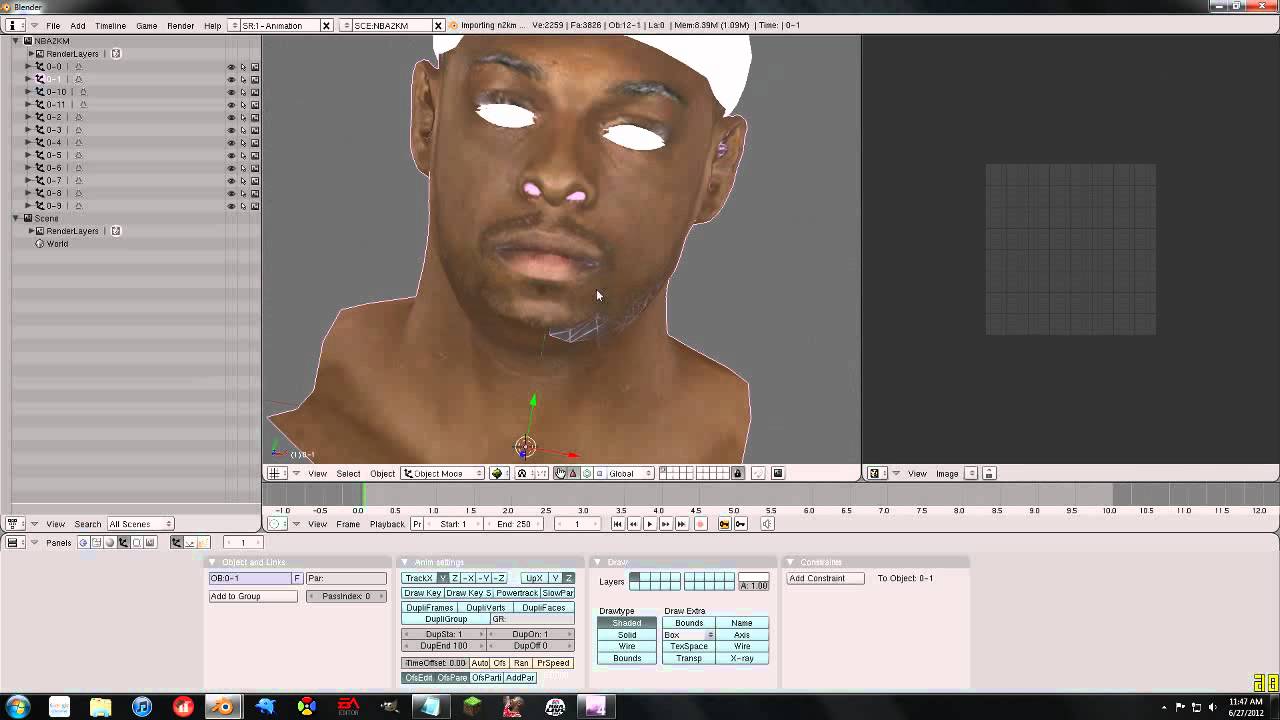Toggle visibility eye for object 0-0
This screenshot has width=1280, height=720.
[231, 67]
